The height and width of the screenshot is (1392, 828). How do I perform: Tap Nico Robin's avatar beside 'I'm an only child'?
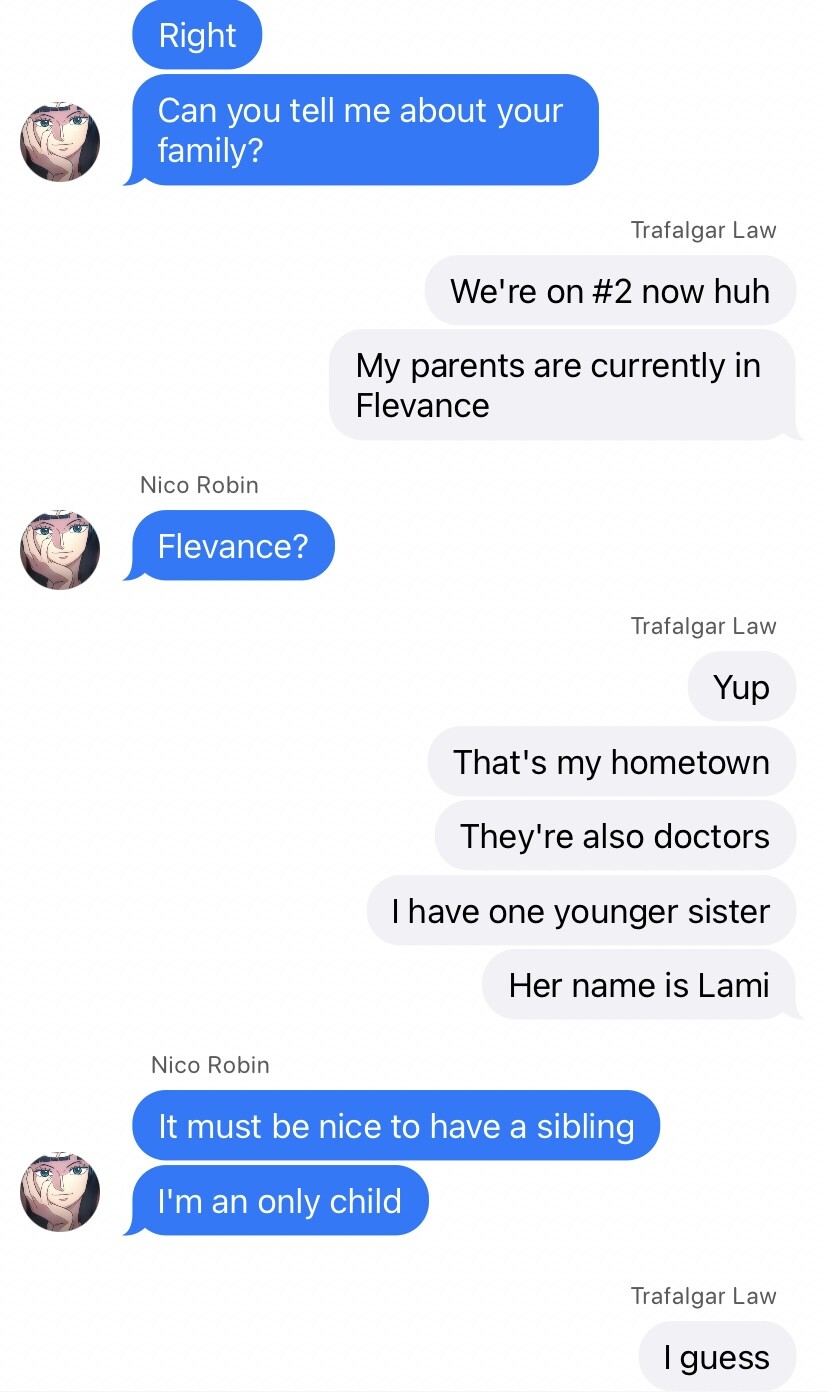point(60,1192)
